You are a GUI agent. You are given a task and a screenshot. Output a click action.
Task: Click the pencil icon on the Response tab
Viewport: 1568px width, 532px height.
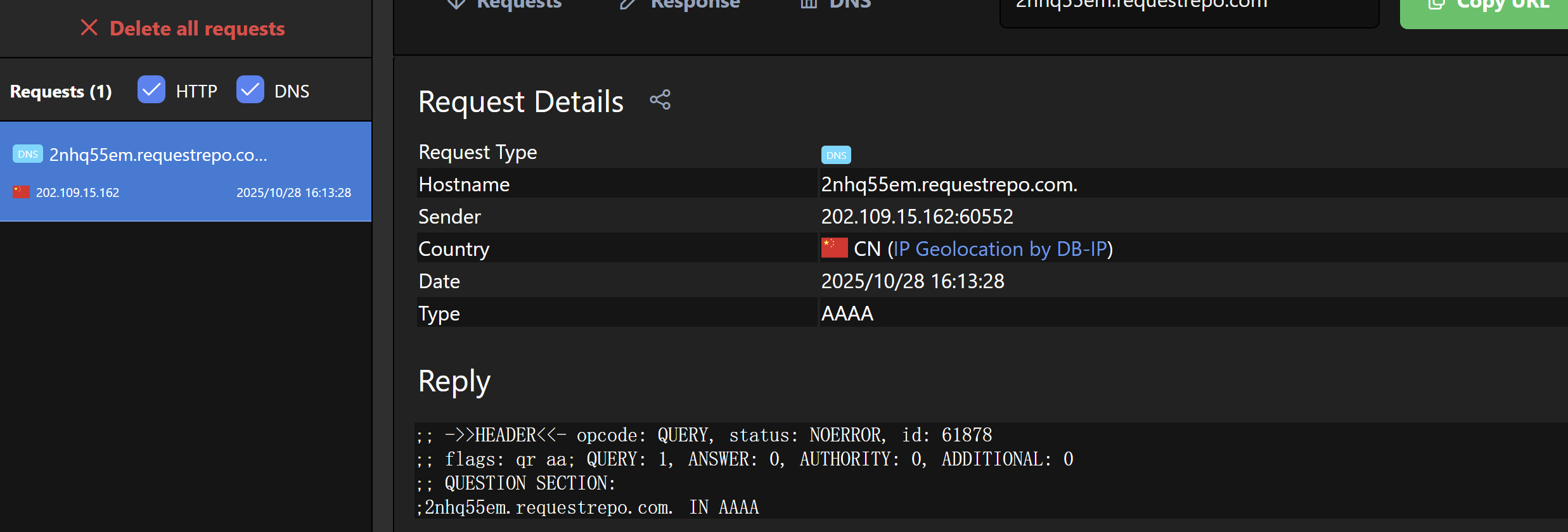pos(627,4)
